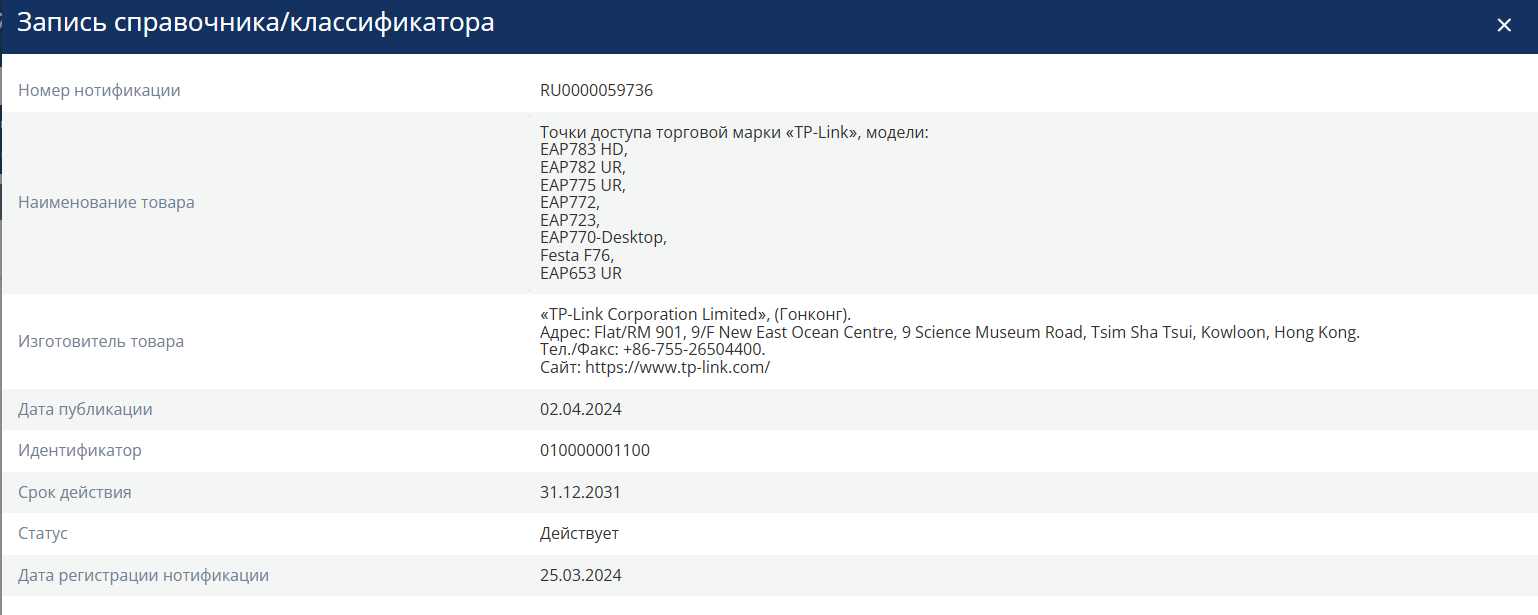This screenshot has width=1538, height=615.
Task: Click the Статус label
Action: (x=43, y=534)
